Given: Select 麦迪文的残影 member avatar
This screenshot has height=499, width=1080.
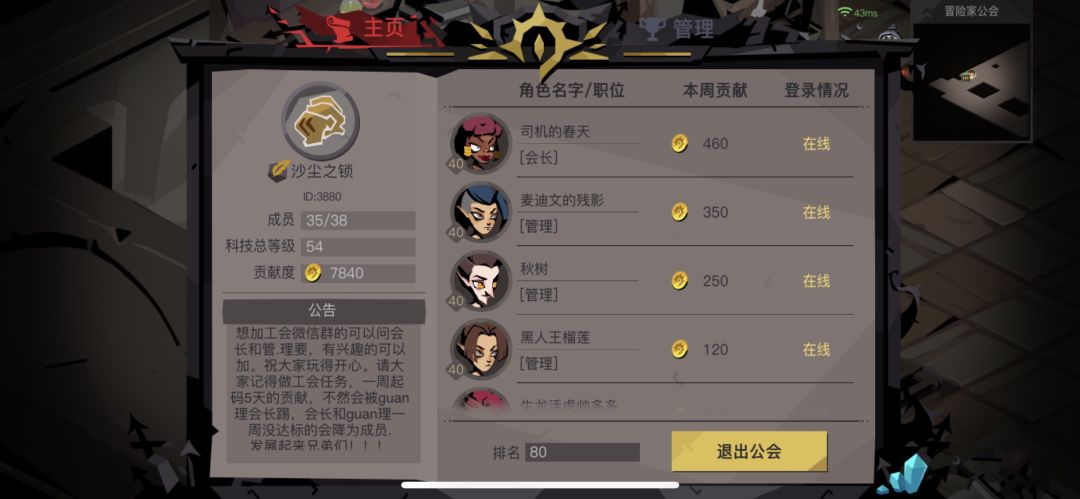Looking at the screenshot, I should (480, 212).
